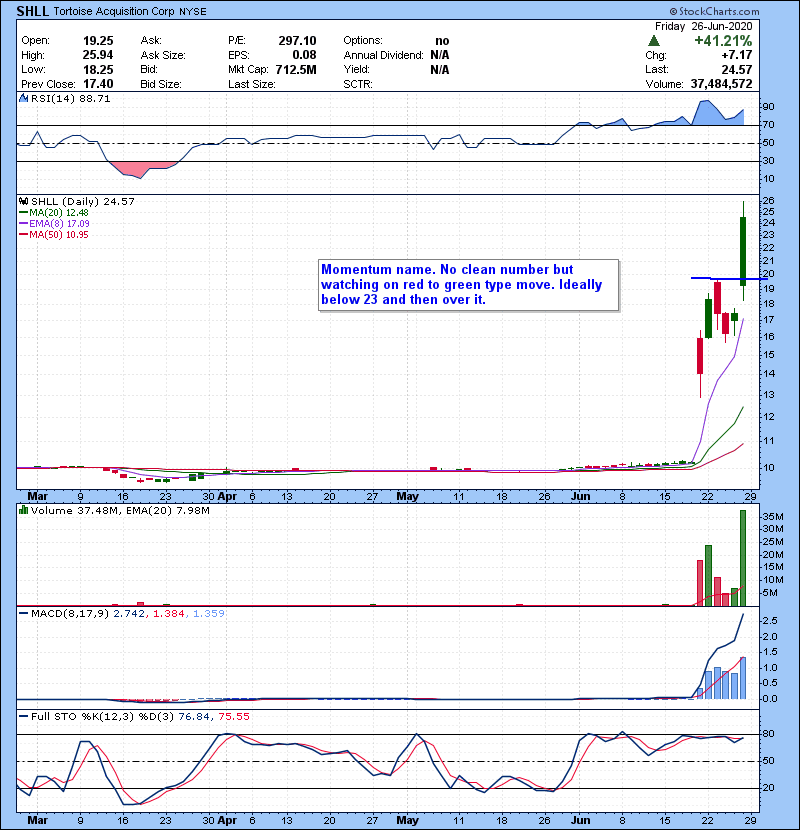The height and width of the screenshot is (830, 800).
Task: Click the Yield N/A value
Action: (x=439, y=70)
